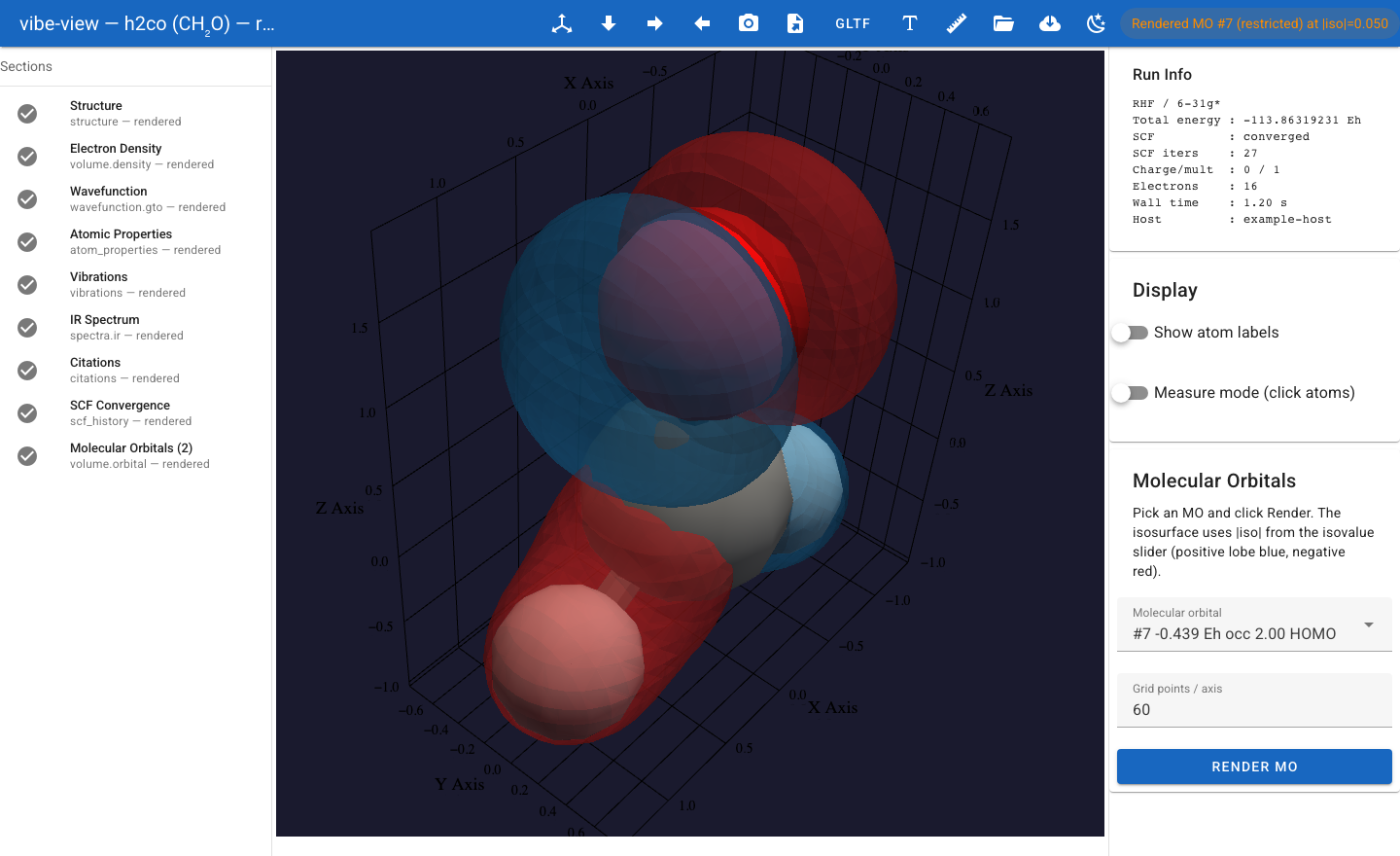Click the 'scf_history — rendered' subtitle

[x=130, y=421]
